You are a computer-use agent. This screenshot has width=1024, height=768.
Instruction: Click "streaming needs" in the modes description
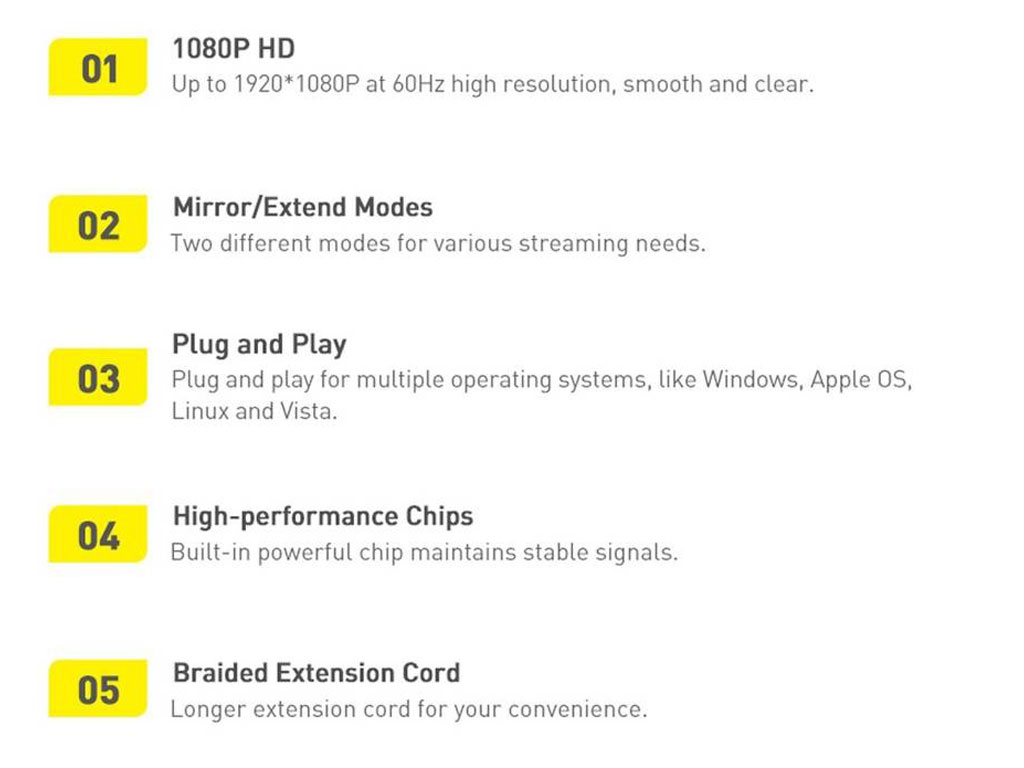pyautogui.click(x=611, y=243)
